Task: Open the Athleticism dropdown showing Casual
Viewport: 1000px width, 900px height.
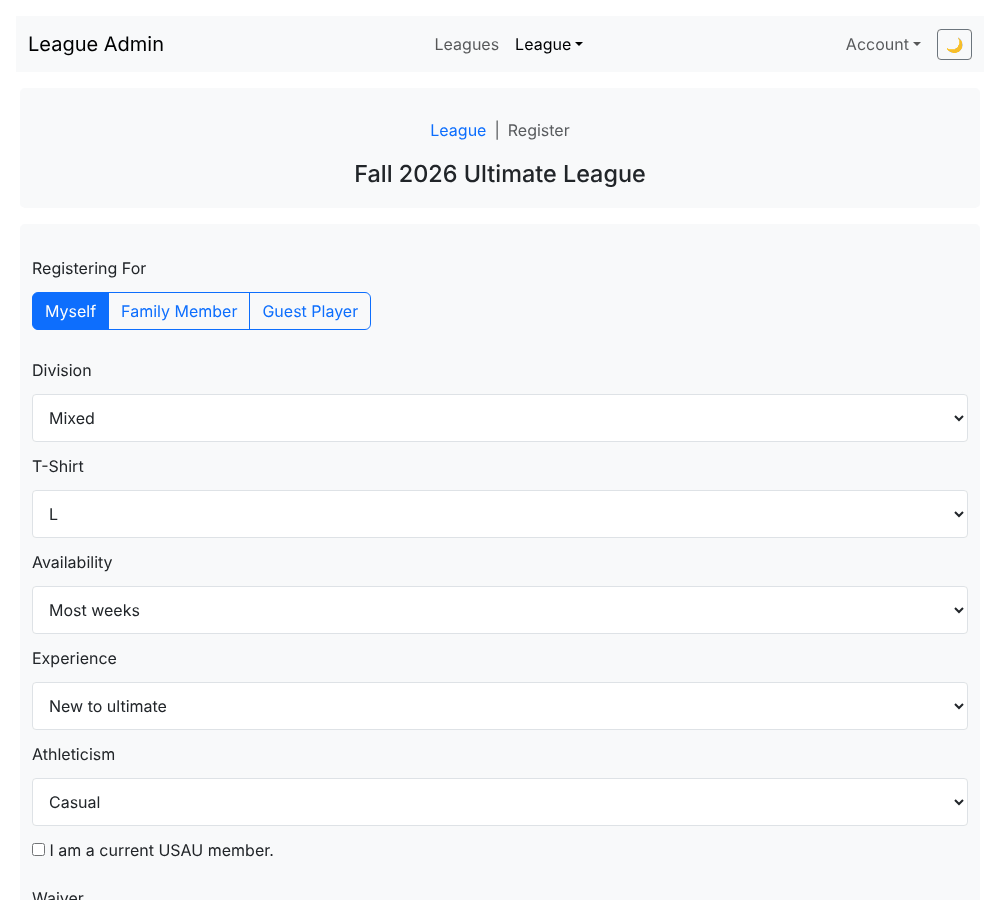Action: tap(500, 802)
